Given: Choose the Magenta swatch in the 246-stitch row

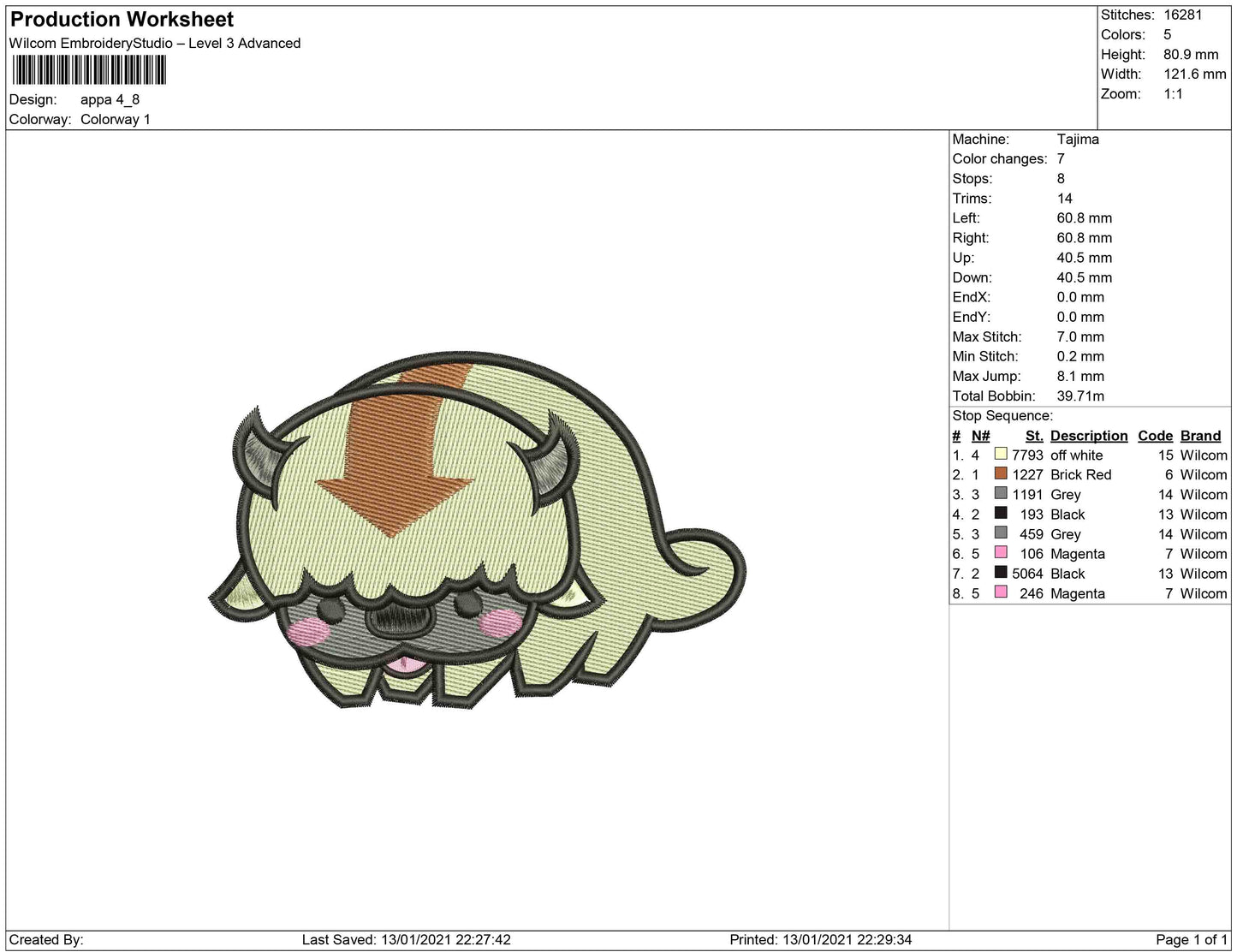Looking at the screenshot, I should click(x=1001, y=592).
